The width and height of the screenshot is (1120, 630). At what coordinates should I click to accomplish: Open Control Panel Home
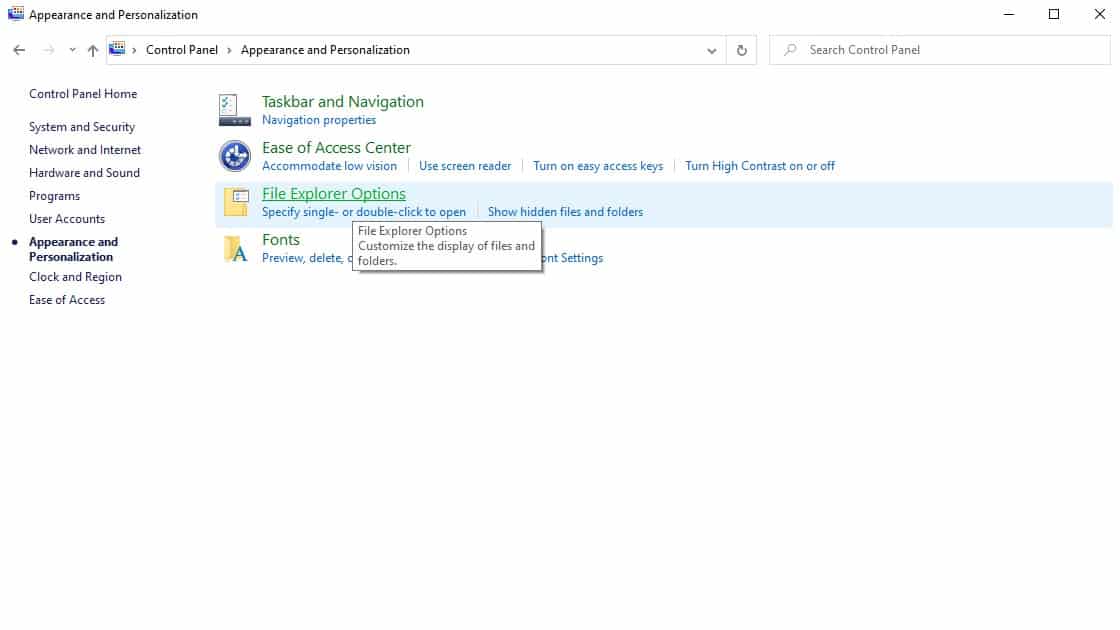(x=83, y=94)
